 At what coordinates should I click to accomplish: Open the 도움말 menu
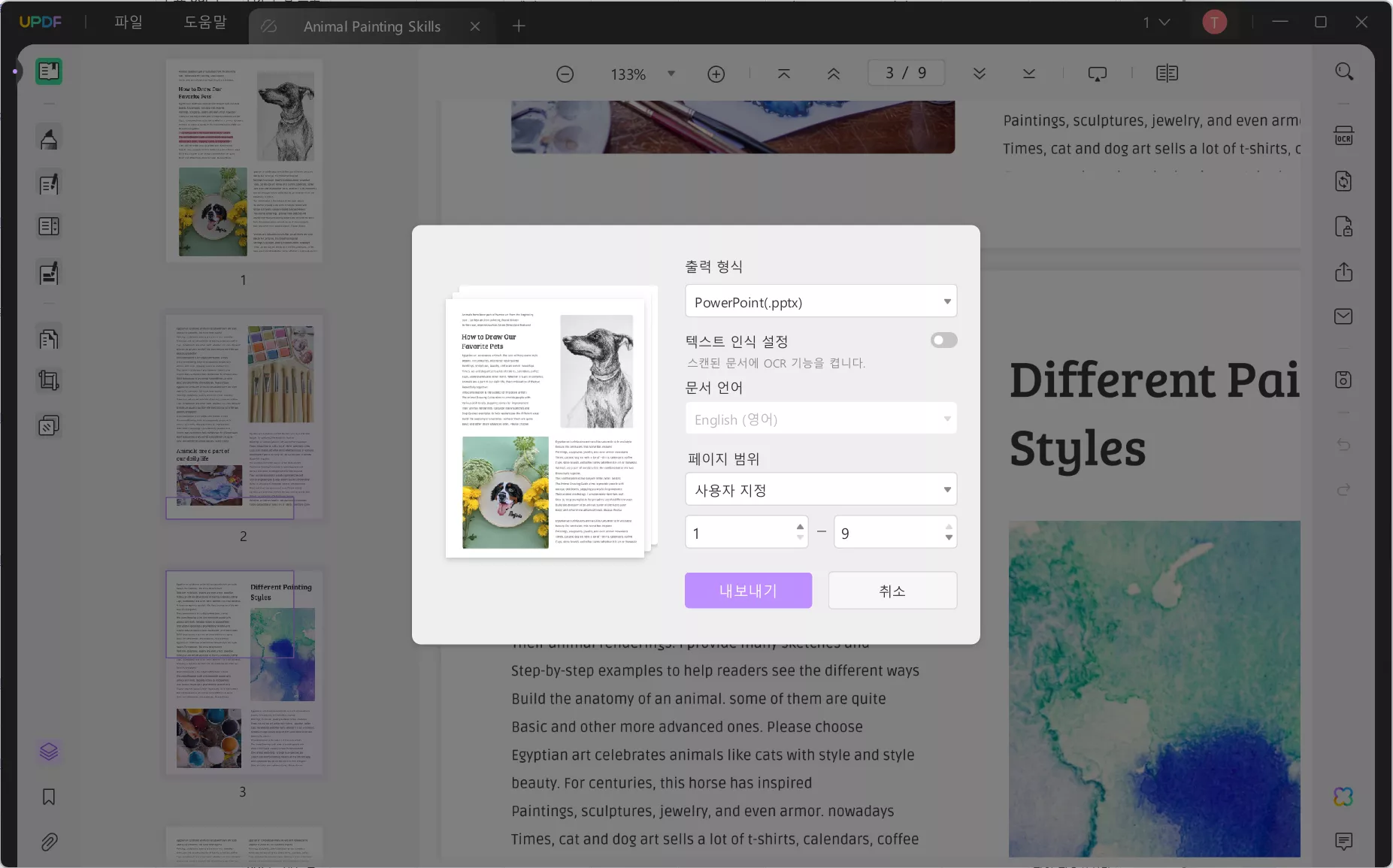point(205,23)
